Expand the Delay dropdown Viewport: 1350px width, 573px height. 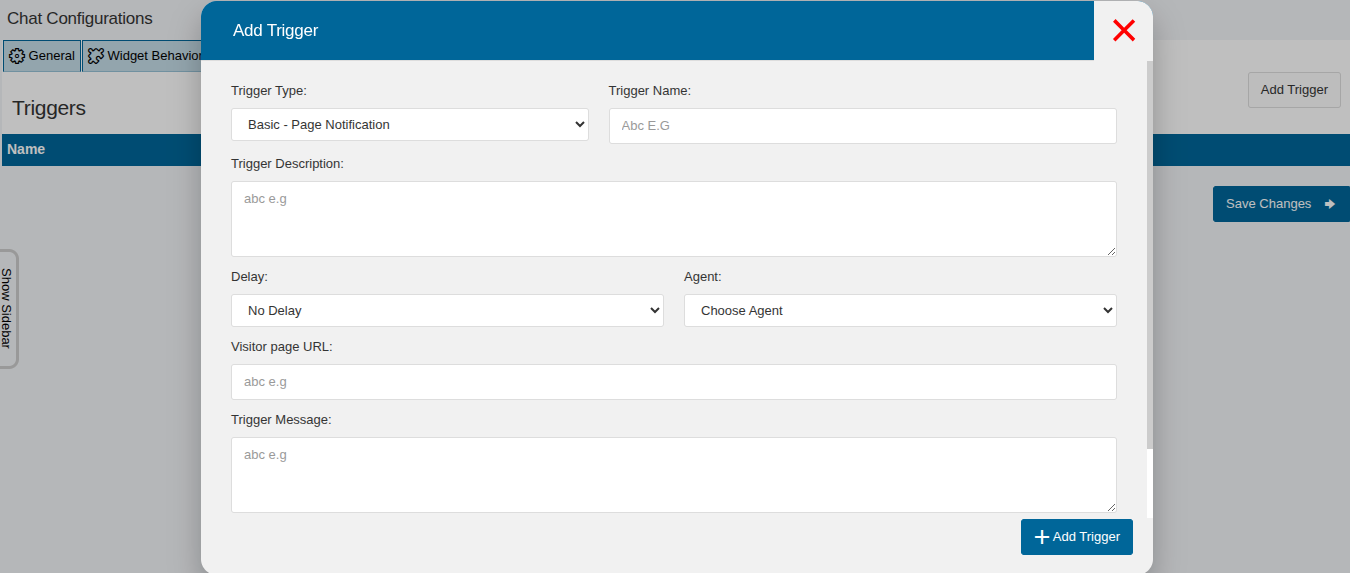click(447, 310)
